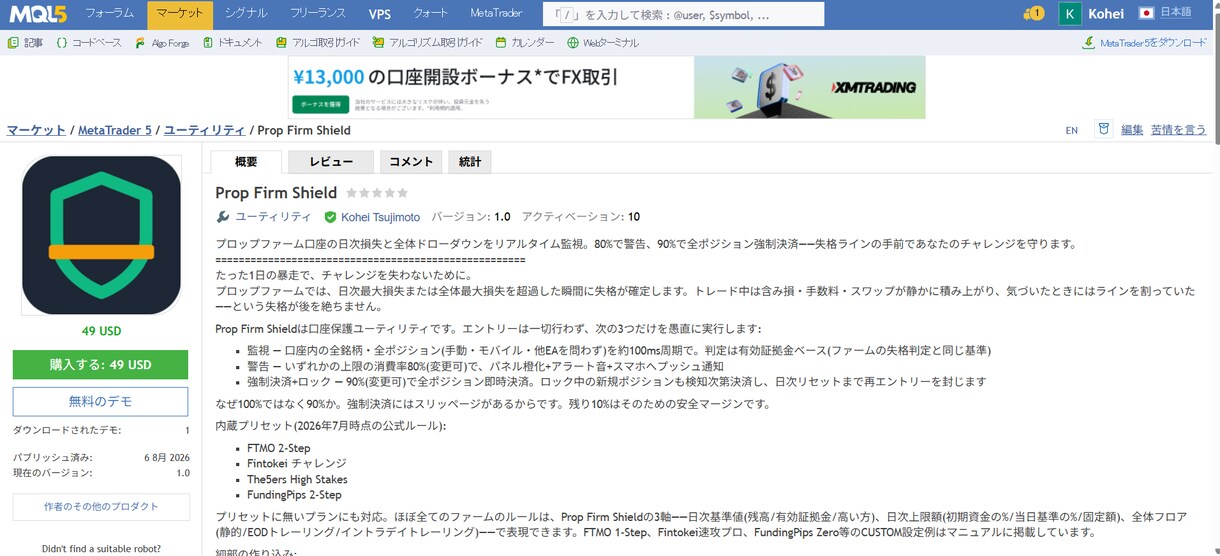Viewport: 1220px width, 556px height.
Task: Click the XMTRADING banner image
Action: (x=810, y=87)
